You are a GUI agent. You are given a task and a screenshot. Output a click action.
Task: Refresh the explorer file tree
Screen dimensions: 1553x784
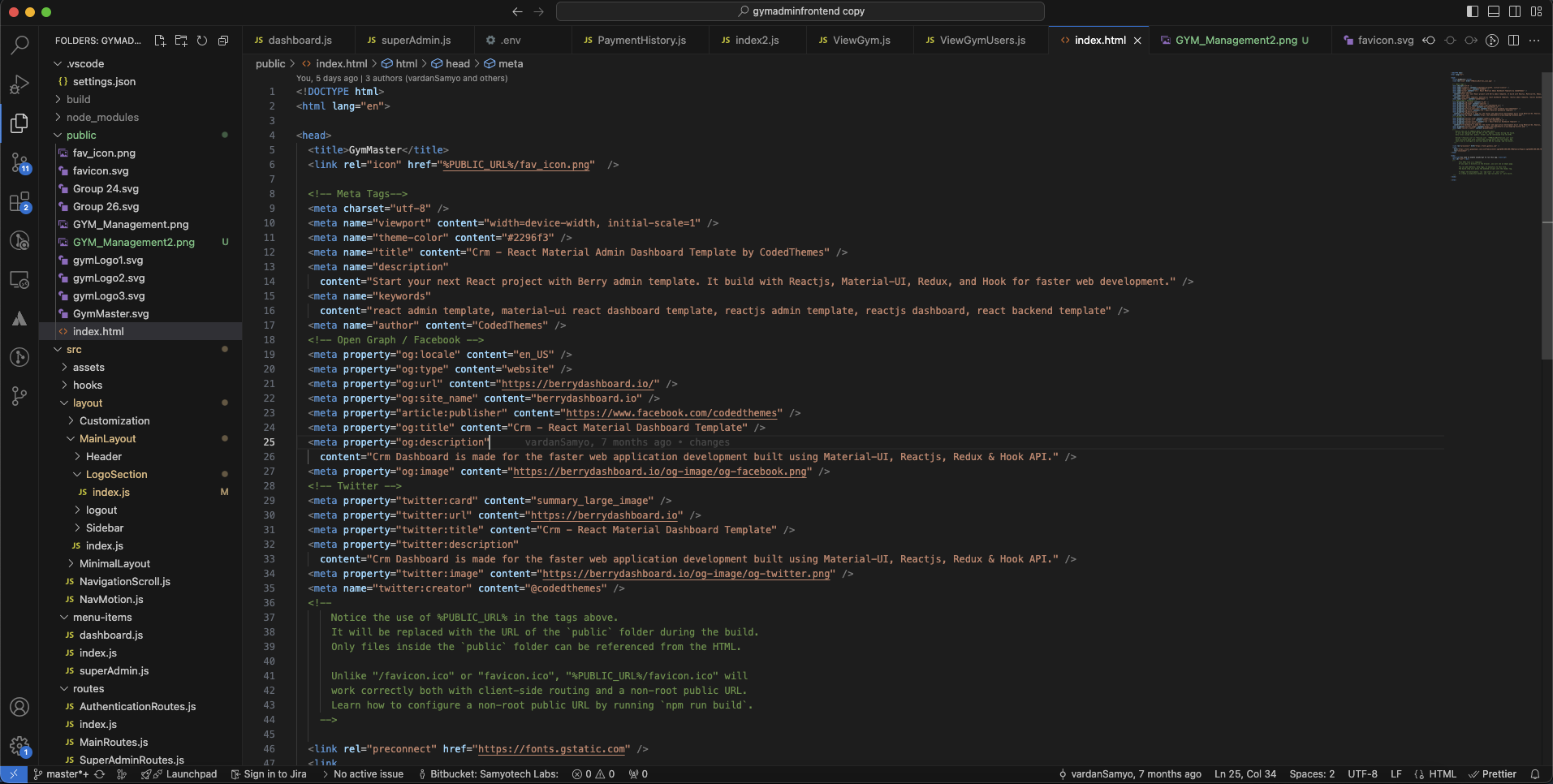pyautogui.click(x=202, y=41)
